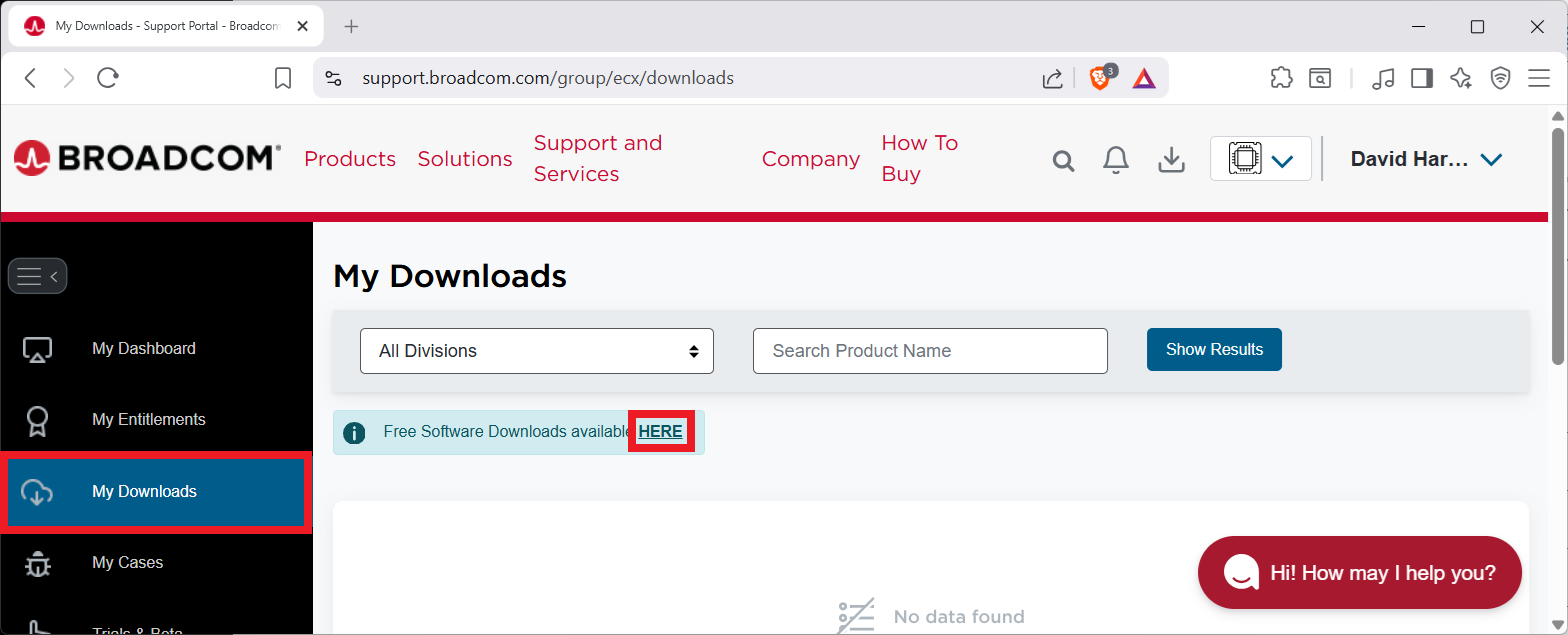Open the browser extensions puzzle icon
Image resolution: width=1568 pixels, height=635 pixels.
click(1281, 78)
